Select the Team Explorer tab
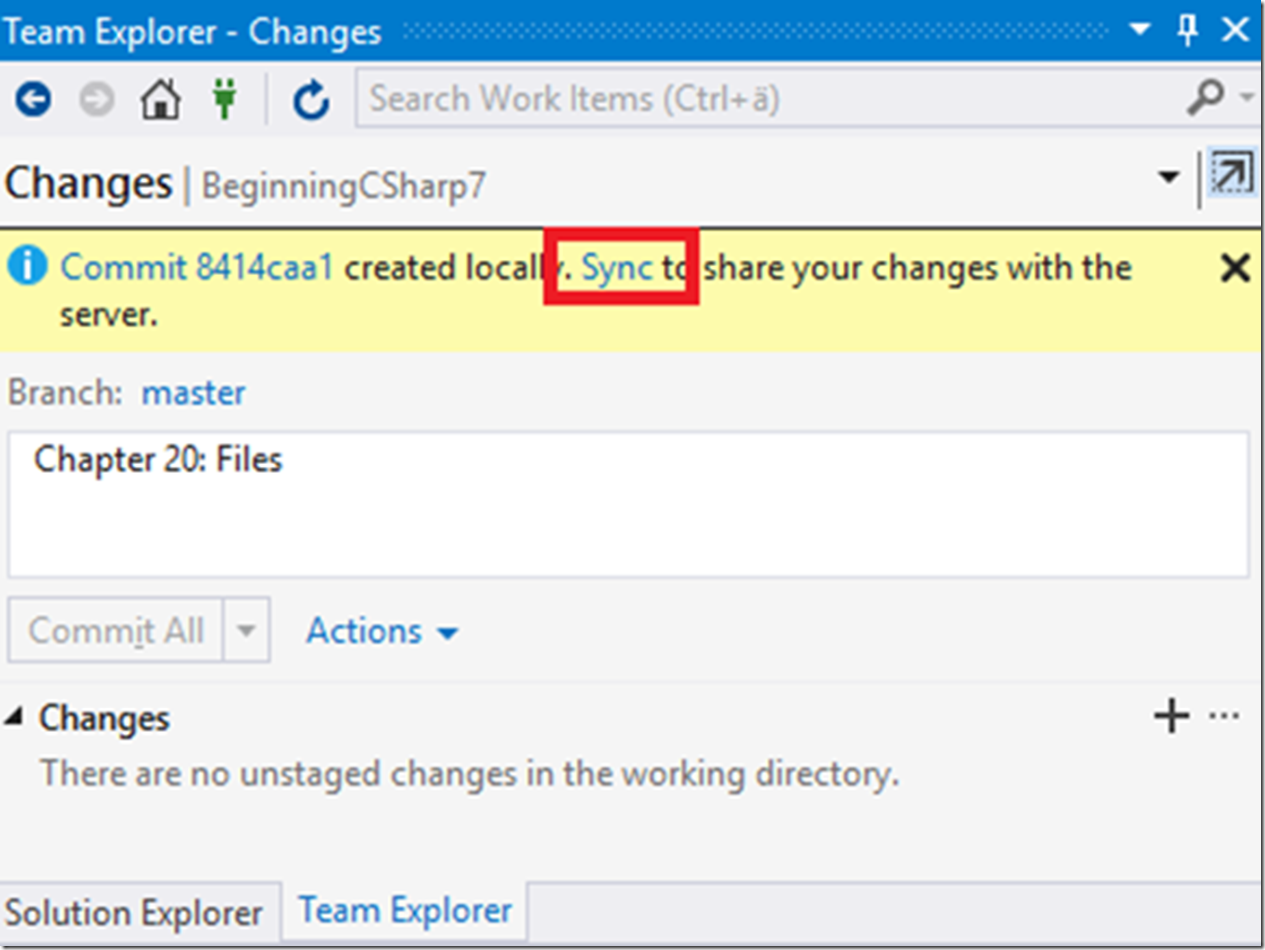1265x950 pixels. (405, 910)
